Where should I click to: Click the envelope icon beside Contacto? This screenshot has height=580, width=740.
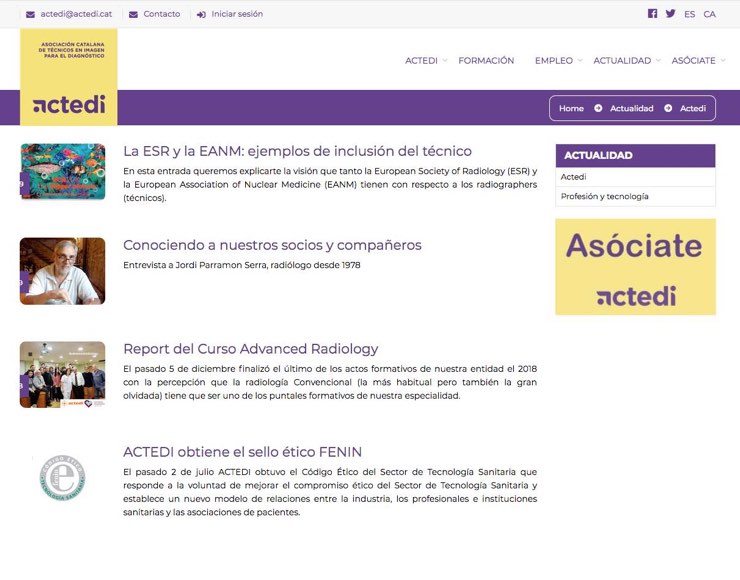pyautogui.click(x=134, y=15)
